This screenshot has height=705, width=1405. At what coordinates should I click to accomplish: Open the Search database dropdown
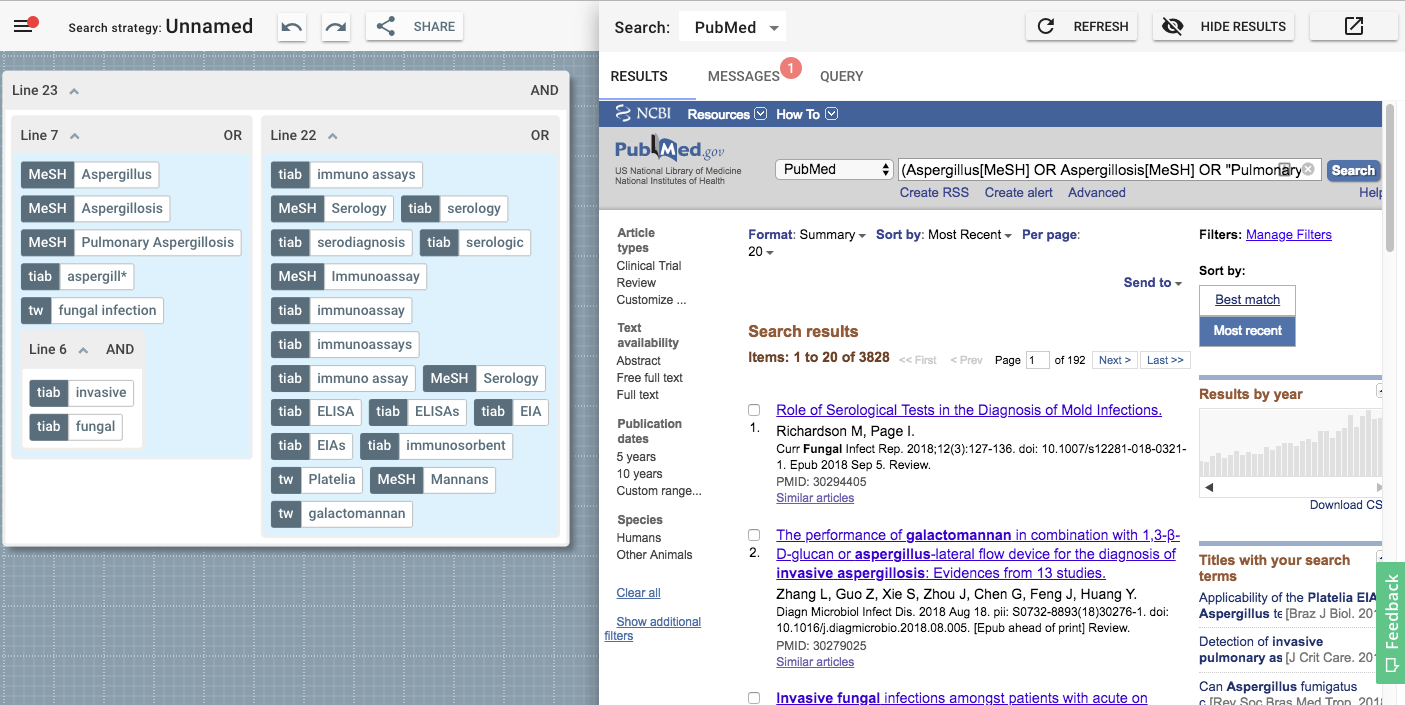tap(732, 27)
